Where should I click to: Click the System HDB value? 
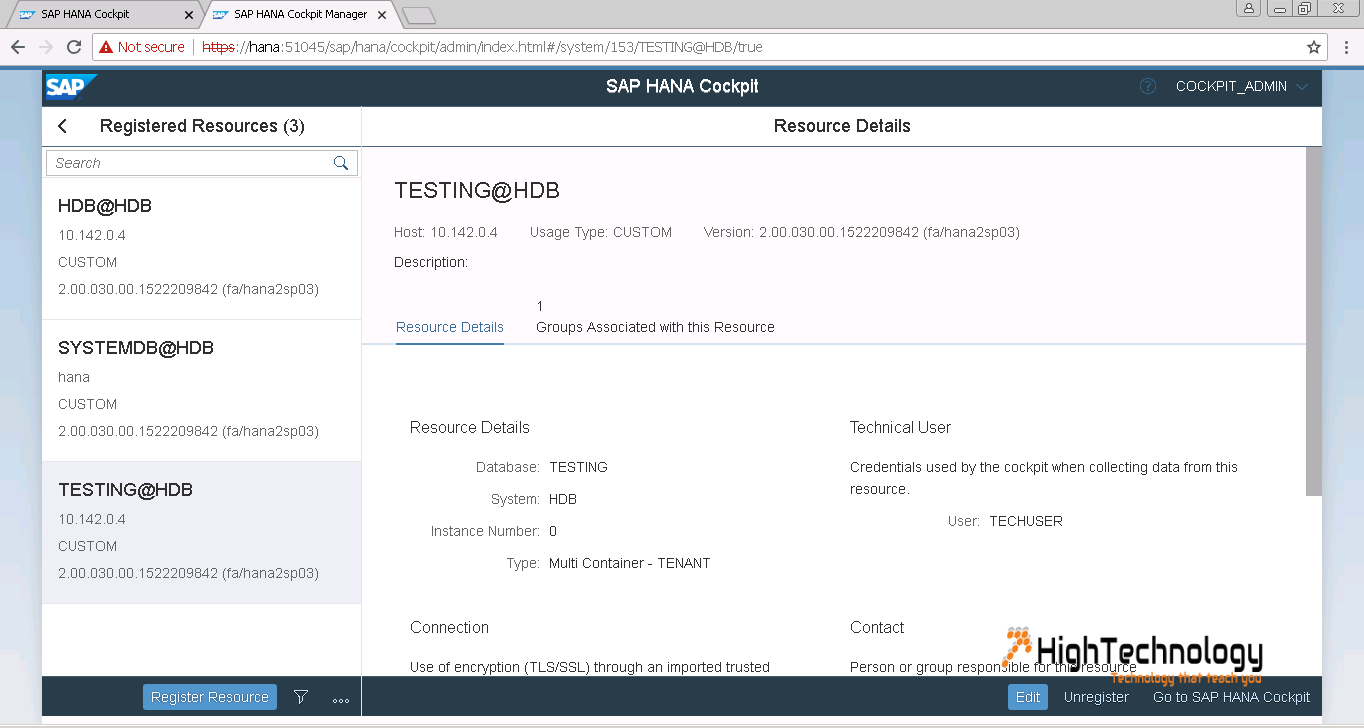[x=563, y=499]
